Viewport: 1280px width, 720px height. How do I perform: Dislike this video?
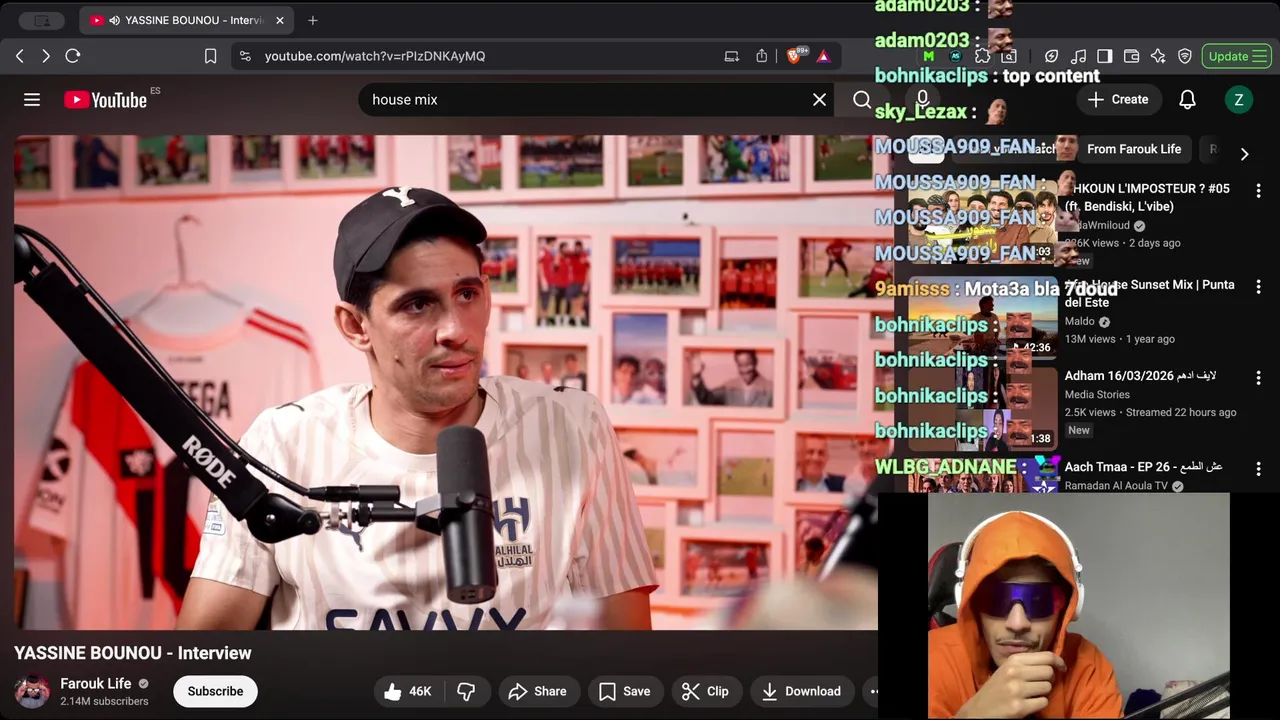466,691
